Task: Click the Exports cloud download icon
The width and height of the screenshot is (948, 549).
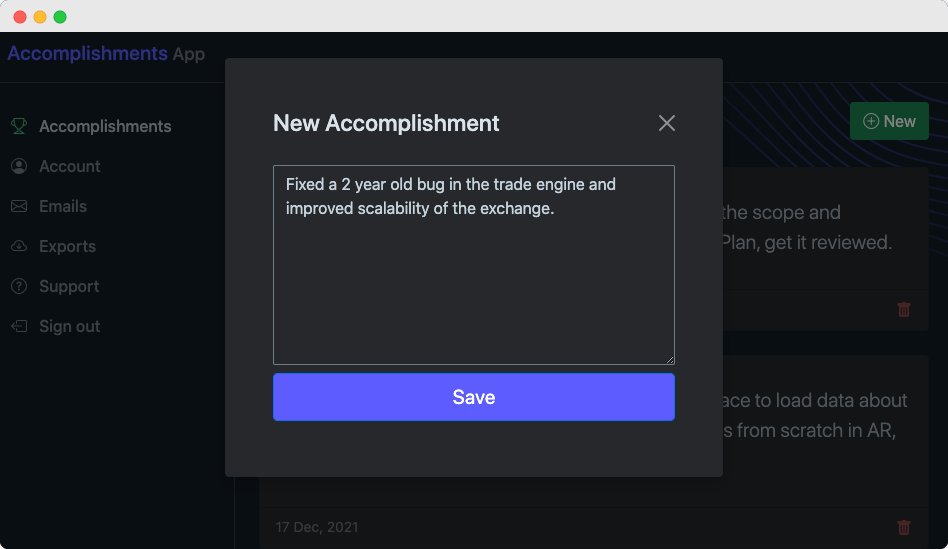Action: click(x=19, y=246)
